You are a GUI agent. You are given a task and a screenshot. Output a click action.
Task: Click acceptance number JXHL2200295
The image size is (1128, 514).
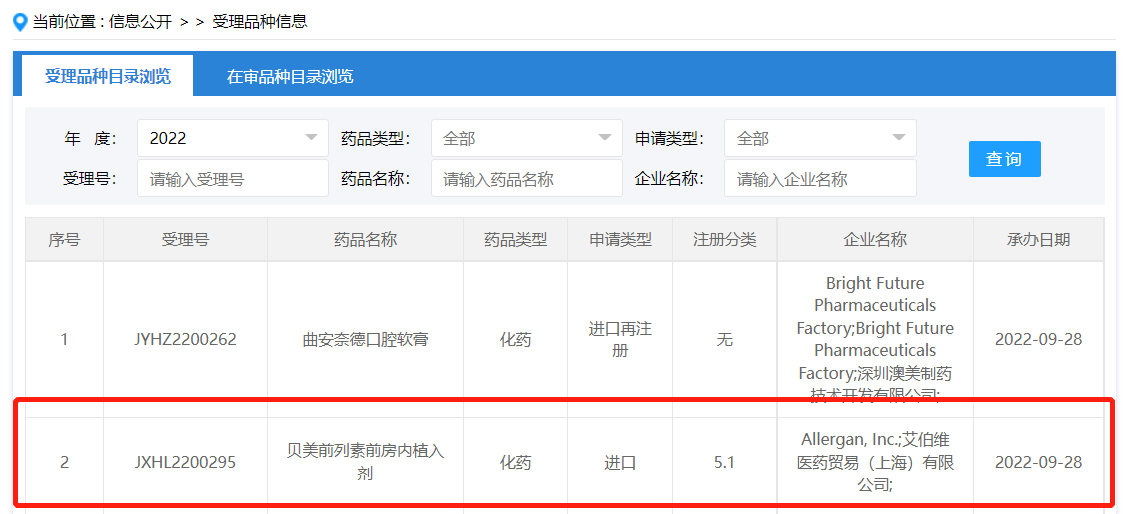coord(185,463)
